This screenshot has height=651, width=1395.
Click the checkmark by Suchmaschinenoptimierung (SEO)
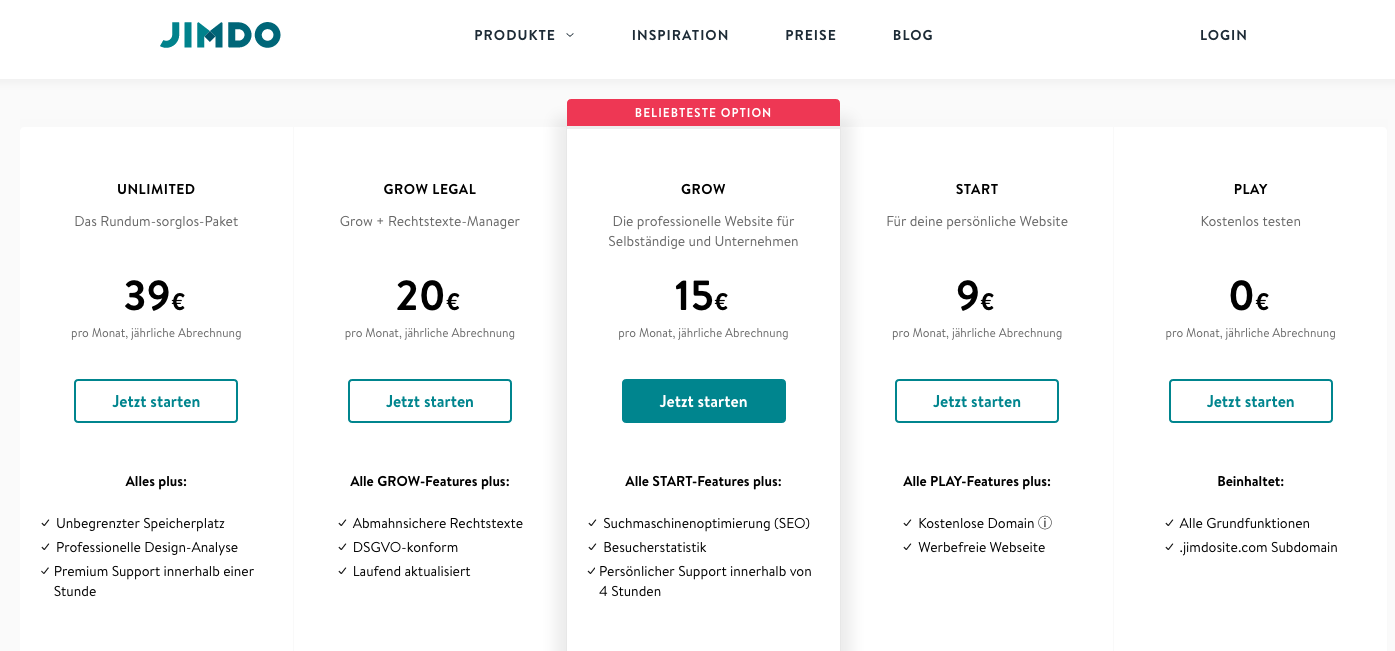pos(593,523)
